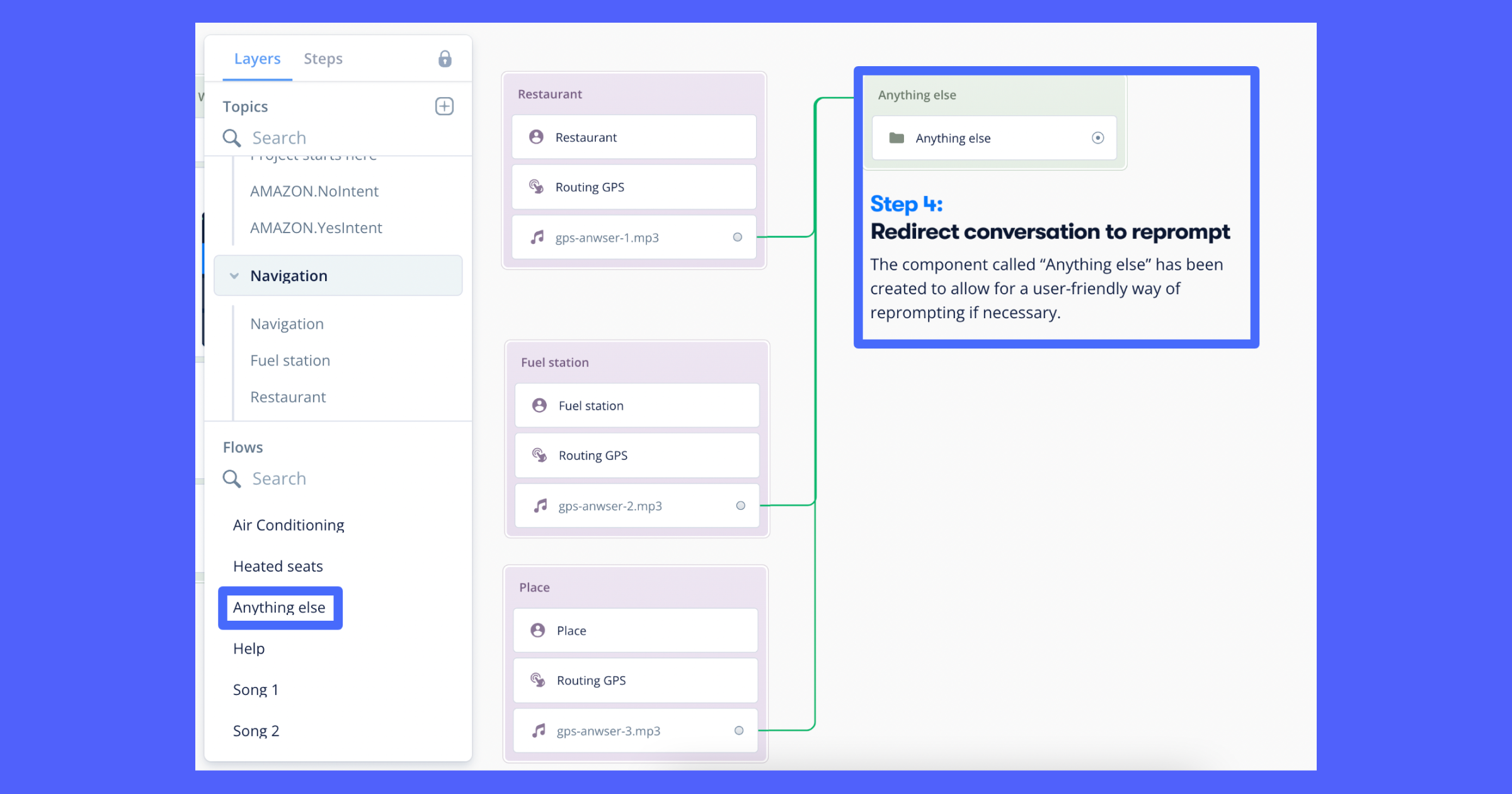
Task: Open the Topics search field
Action: (x=280, y=137)
